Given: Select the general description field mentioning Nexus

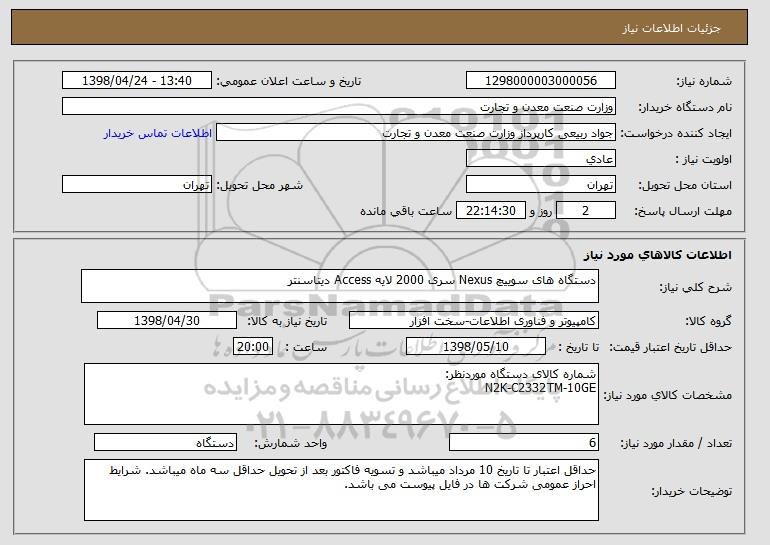Looking at the screenshot, I should [x=340, y=286].
